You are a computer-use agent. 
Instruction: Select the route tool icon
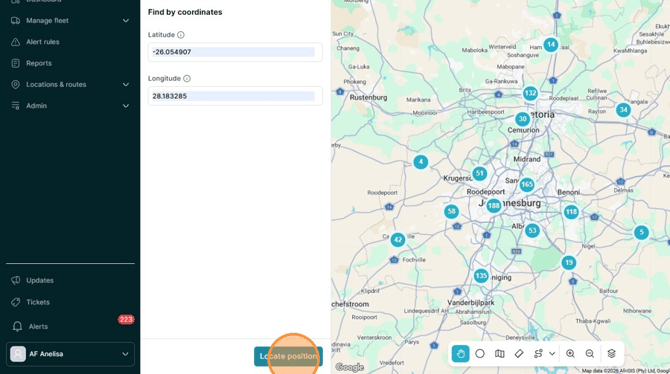538,354
